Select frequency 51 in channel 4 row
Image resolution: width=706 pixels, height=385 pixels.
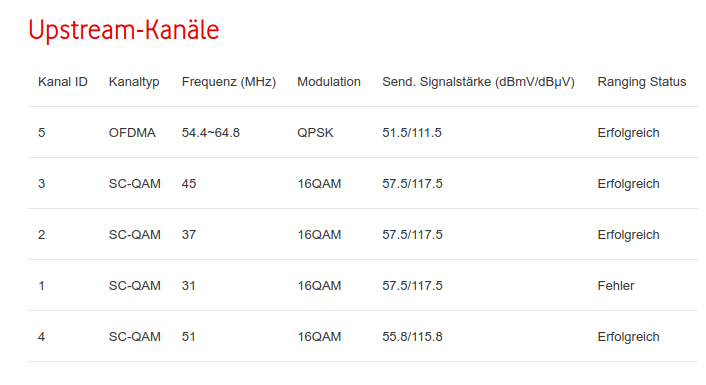point(189,337)
